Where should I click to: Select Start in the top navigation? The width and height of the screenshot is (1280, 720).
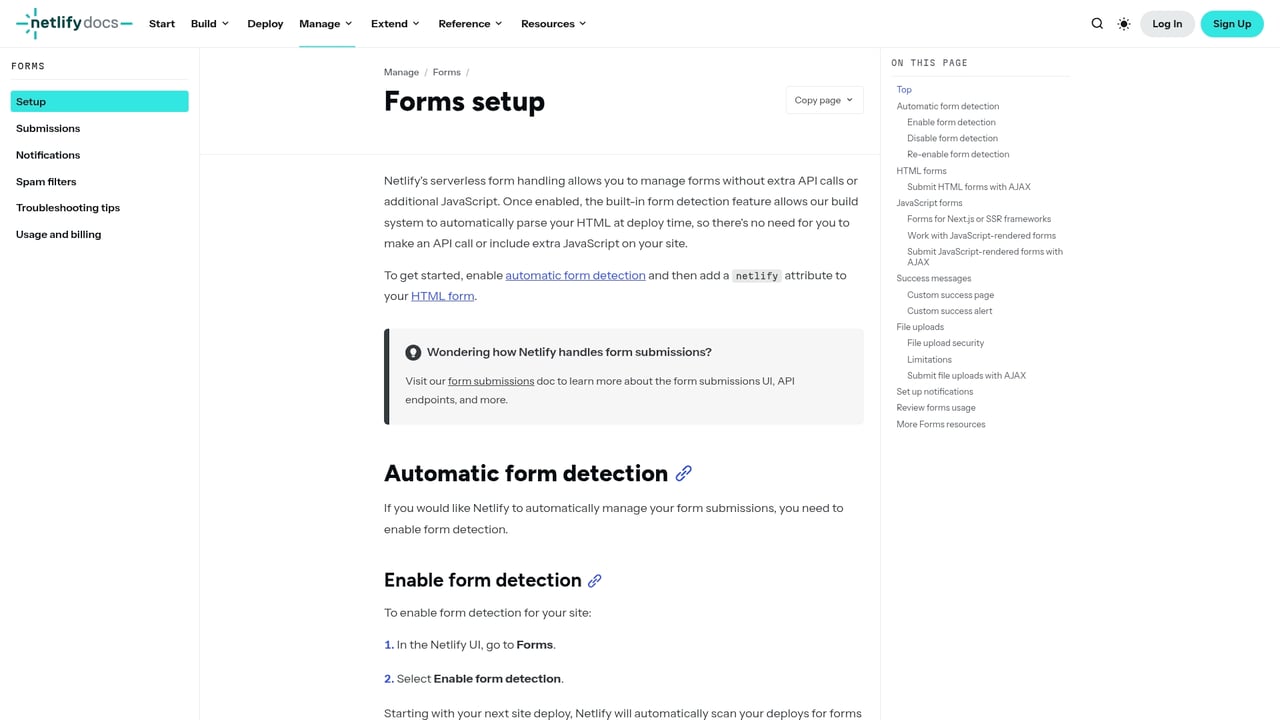(161, 23)
